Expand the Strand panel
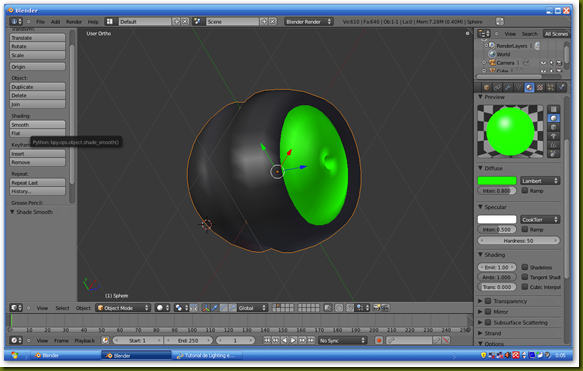This screenshot has height=371, width=583. (480, 333)
